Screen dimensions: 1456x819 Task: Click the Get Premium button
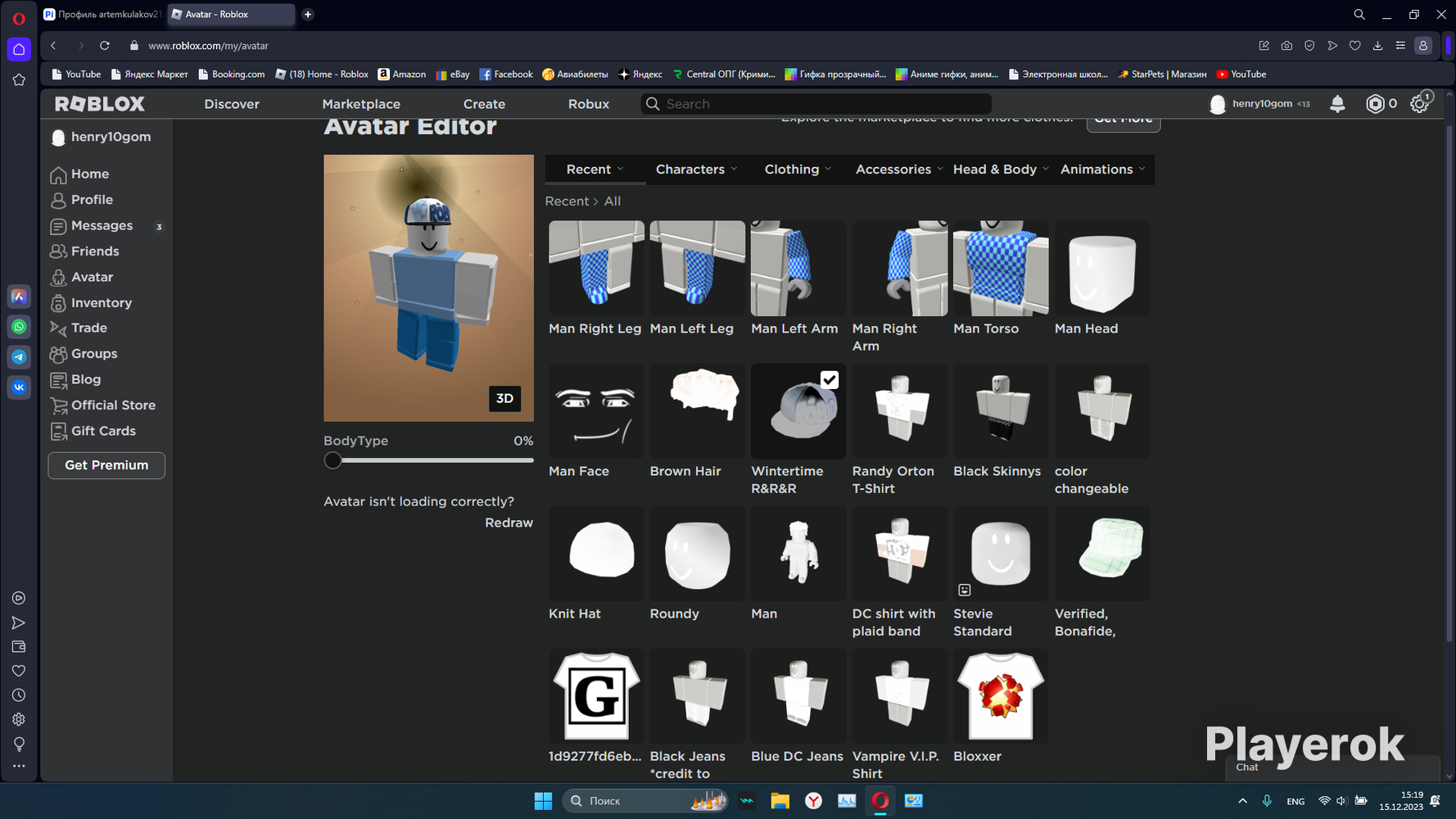pos(106,465)
